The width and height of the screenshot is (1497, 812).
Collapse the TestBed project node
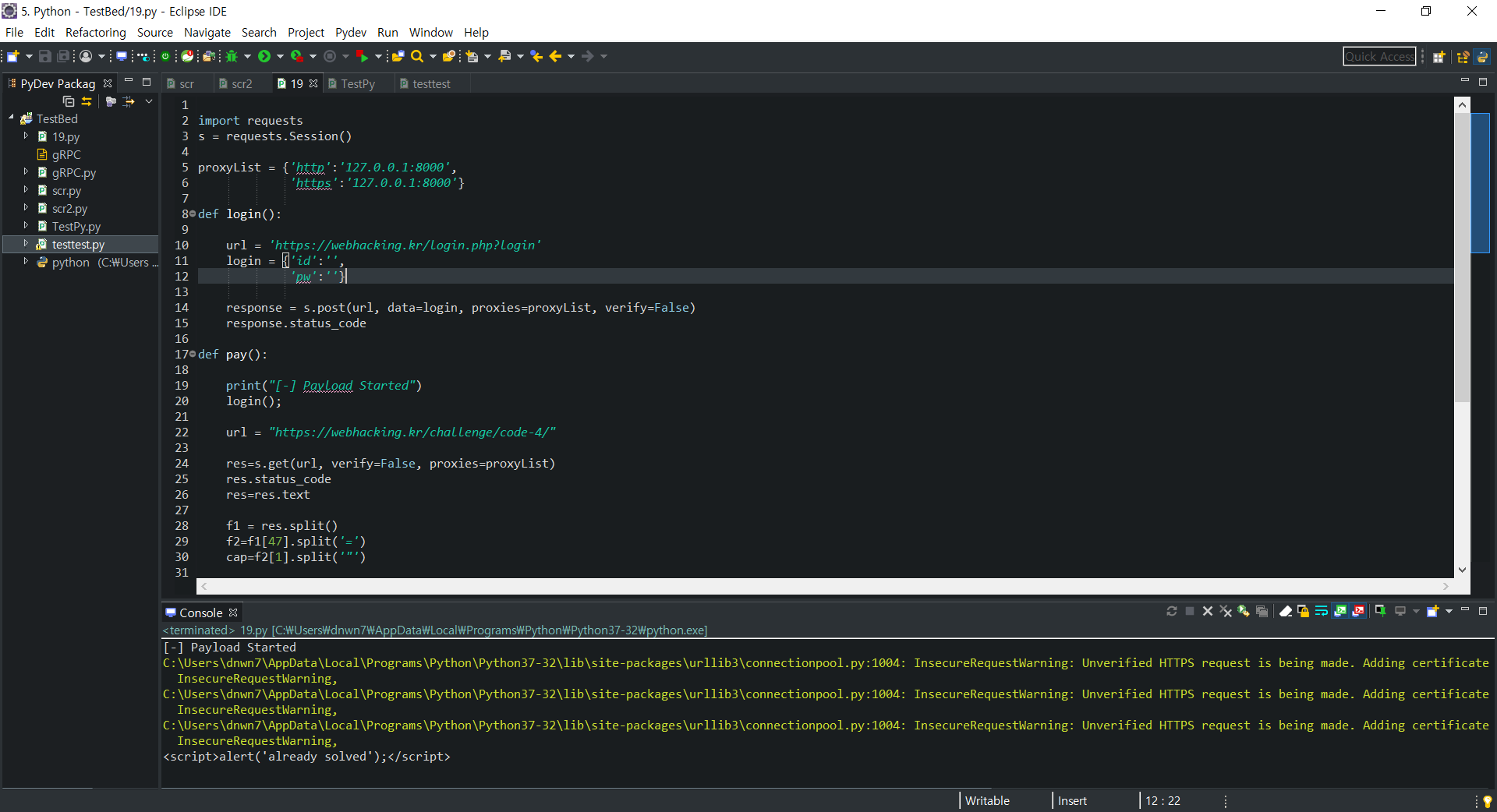[11, 118]
